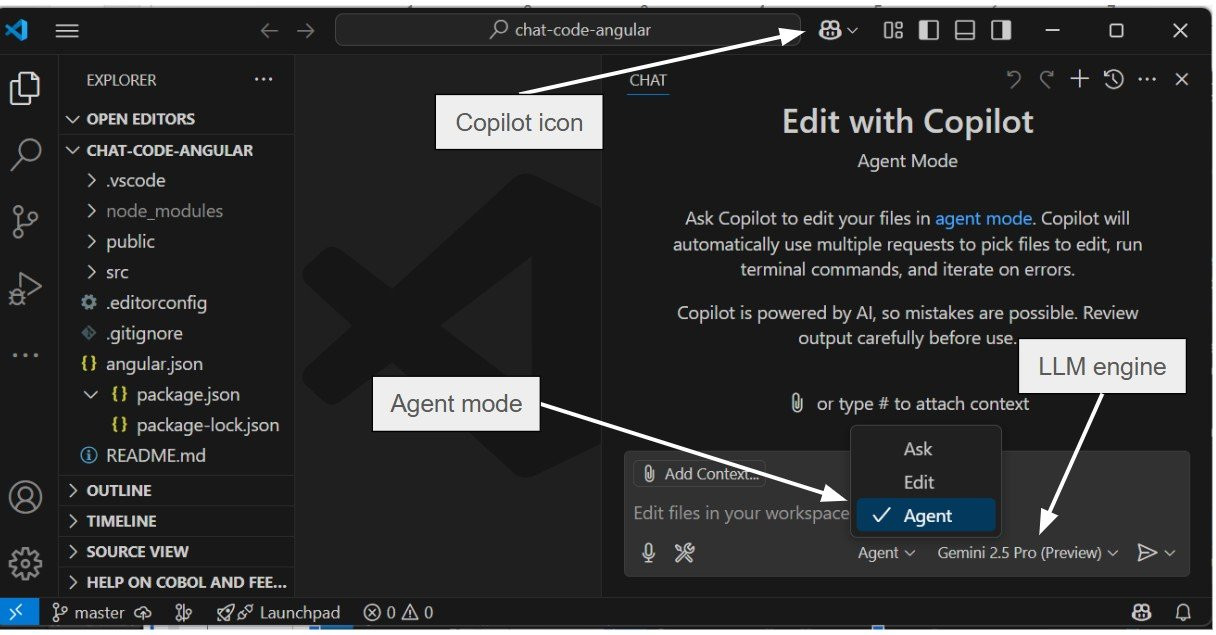Open chat tools with the wrench icon
Image resolution: width=1216 pixels, height=635 pixels.
pyautogui.click(x=685, y=552)
